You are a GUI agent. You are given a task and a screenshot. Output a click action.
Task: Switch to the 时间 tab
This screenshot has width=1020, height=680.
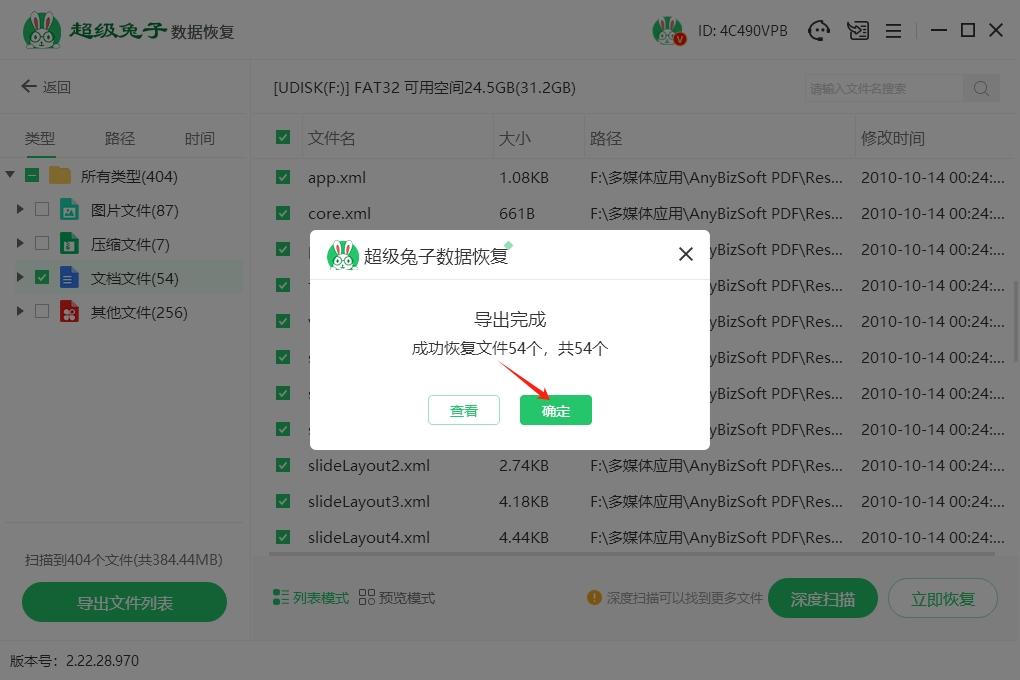pos(199,139)
